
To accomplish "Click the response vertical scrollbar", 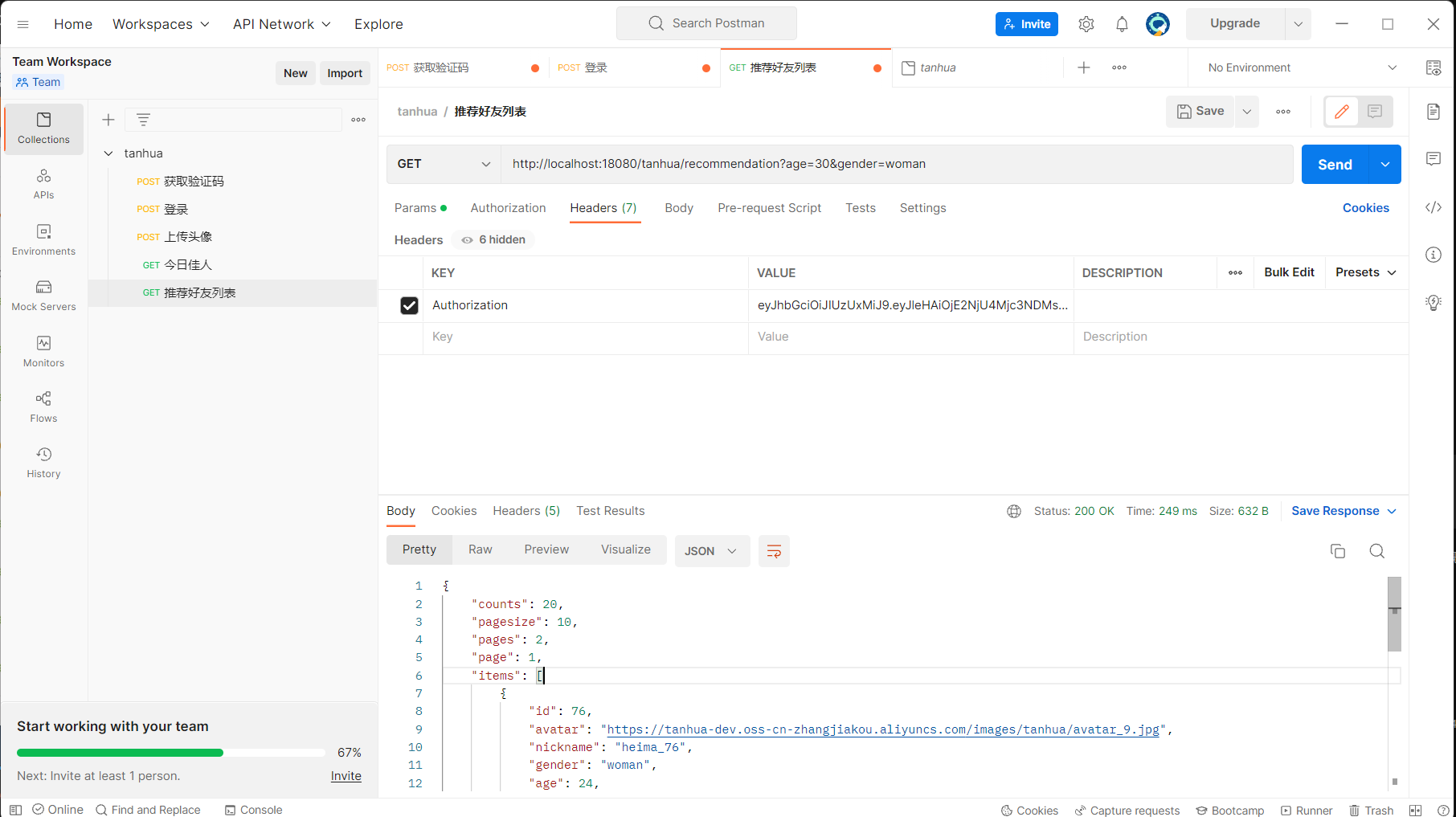I will pos(1395,615).
